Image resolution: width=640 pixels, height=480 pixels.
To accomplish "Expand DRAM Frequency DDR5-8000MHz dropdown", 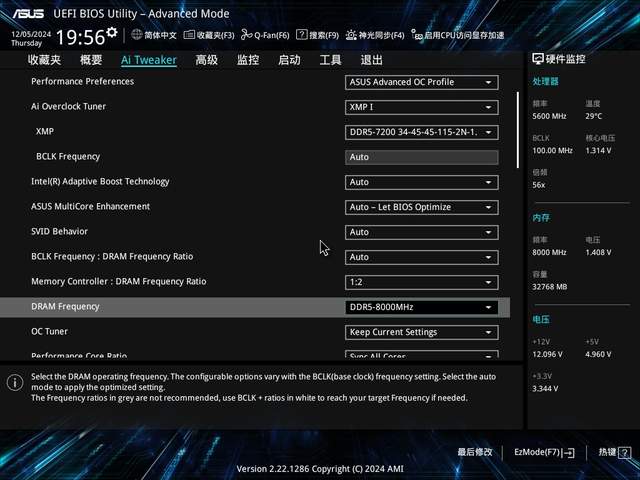I will click(422, 307).
